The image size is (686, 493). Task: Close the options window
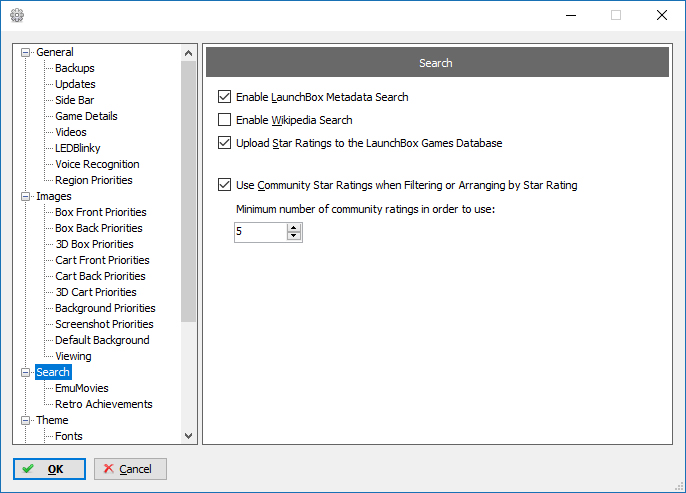662,15
